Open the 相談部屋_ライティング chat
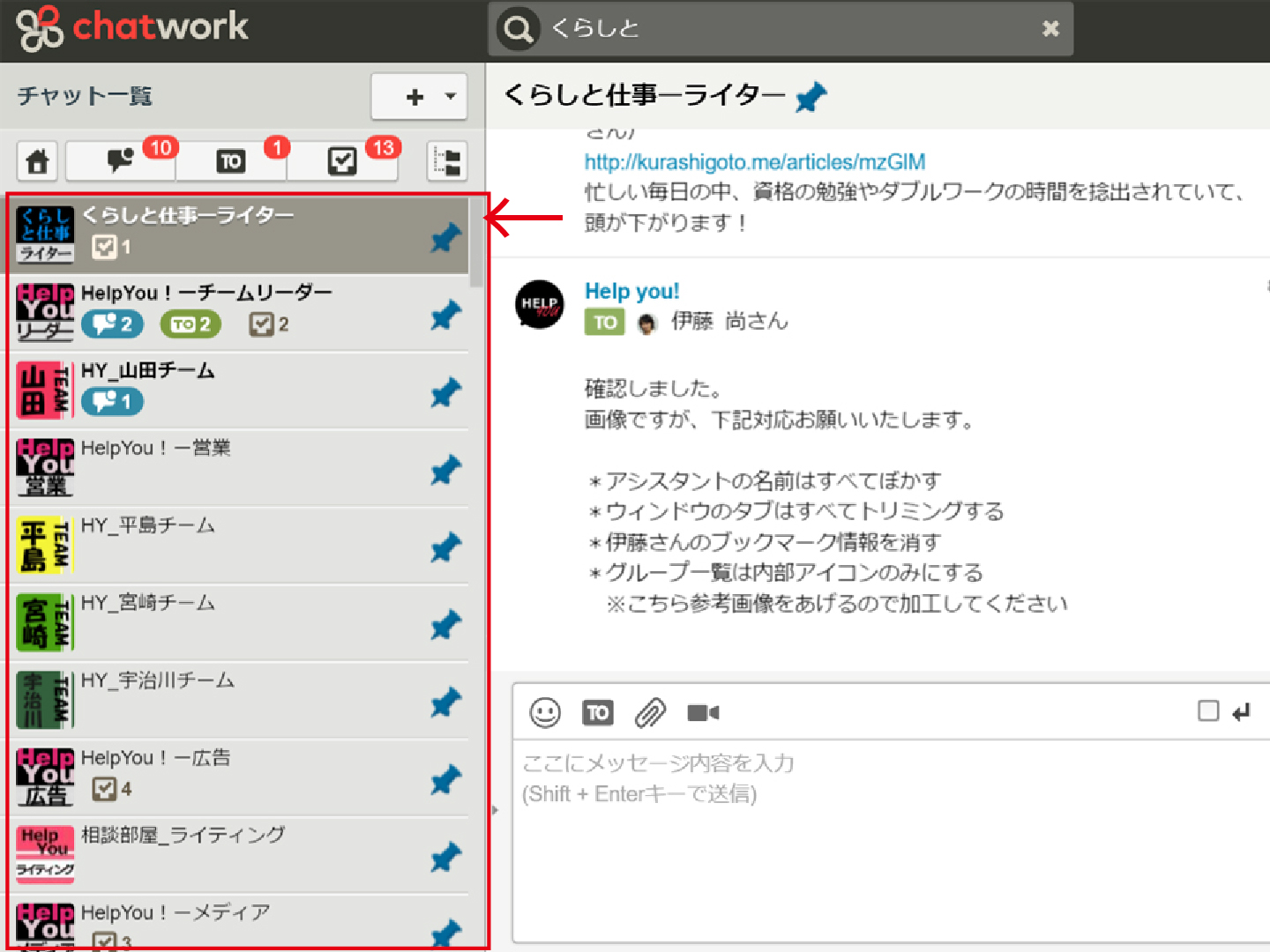The height and width of the screenshot is (952, 1270). pos(238,855)
